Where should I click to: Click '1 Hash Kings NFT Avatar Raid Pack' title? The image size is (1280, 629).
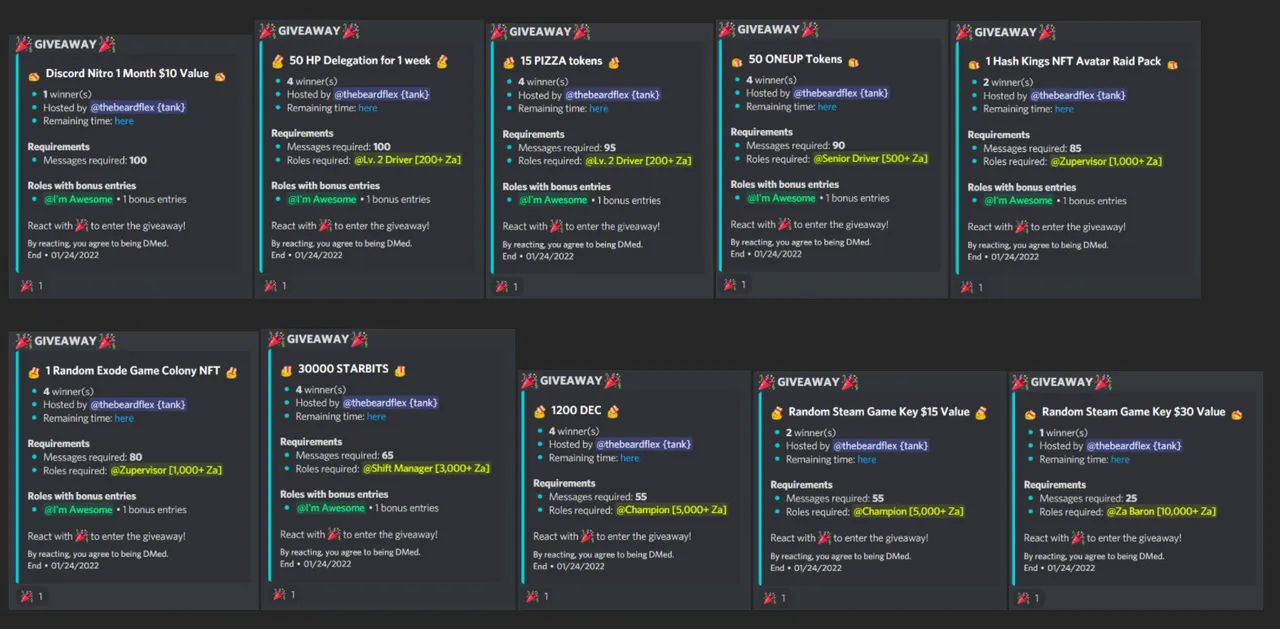[1073, 62]
